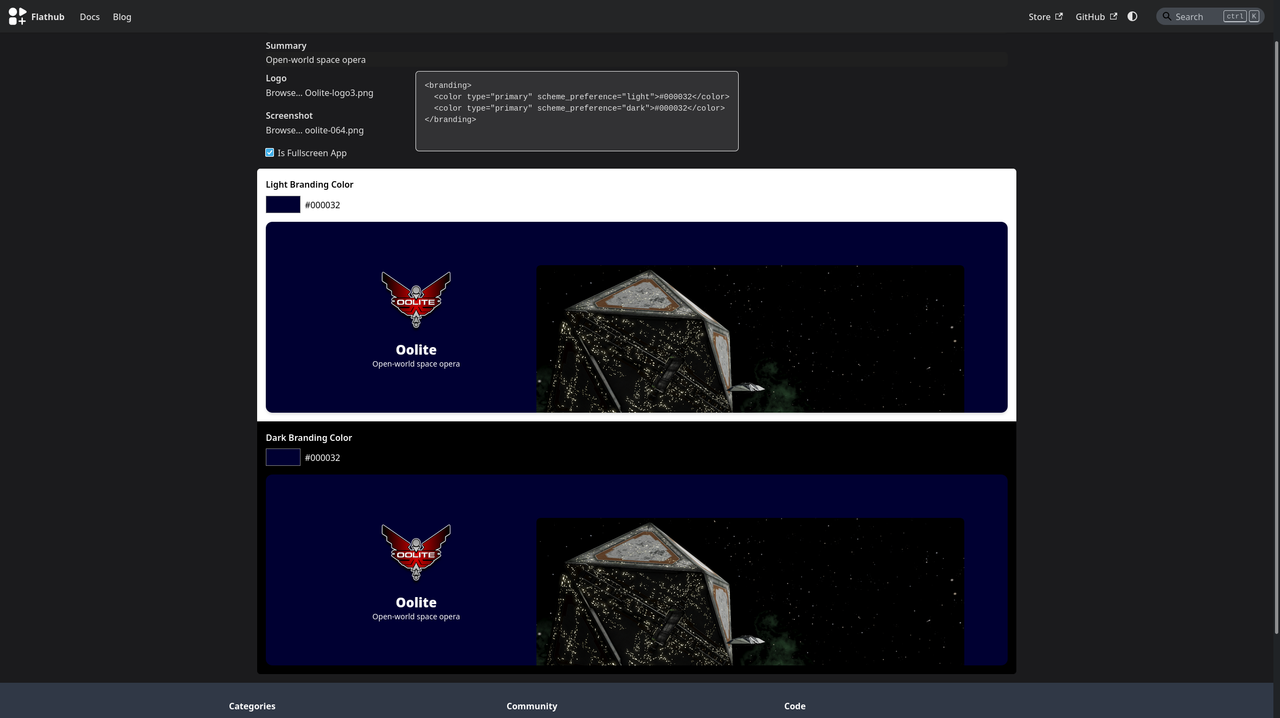
Task: Click the Light Branding Color label
Action: [x=310, y=185]
